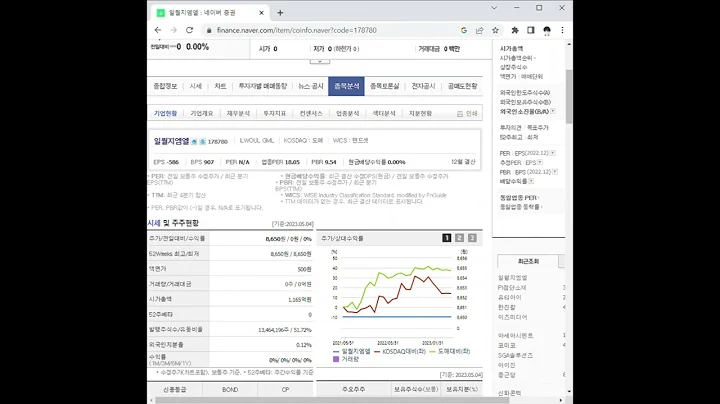Screen dimensions: 720x404
Task: Expand the PBR BPS(2022.12) help arrow
Action: tap(555, 172)
